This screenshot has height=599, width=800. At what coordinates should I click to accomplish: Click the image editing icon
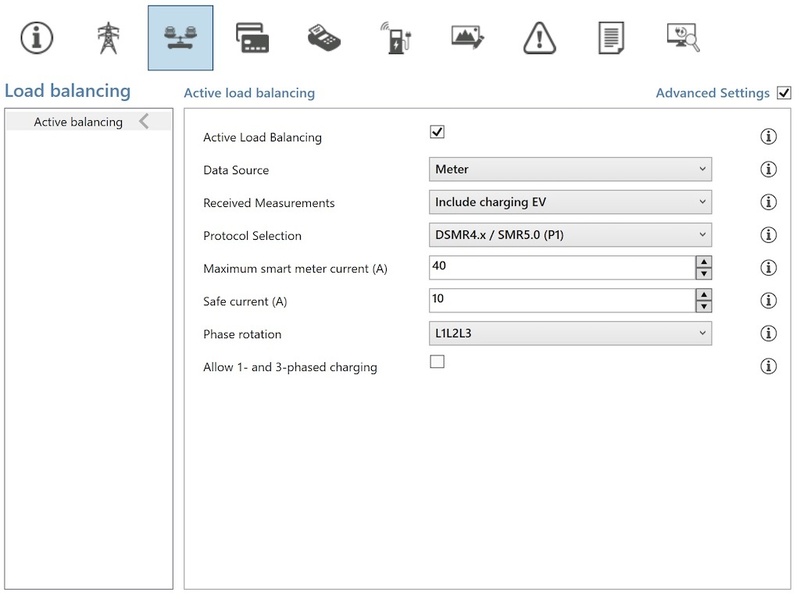click(x=468, y=38)
